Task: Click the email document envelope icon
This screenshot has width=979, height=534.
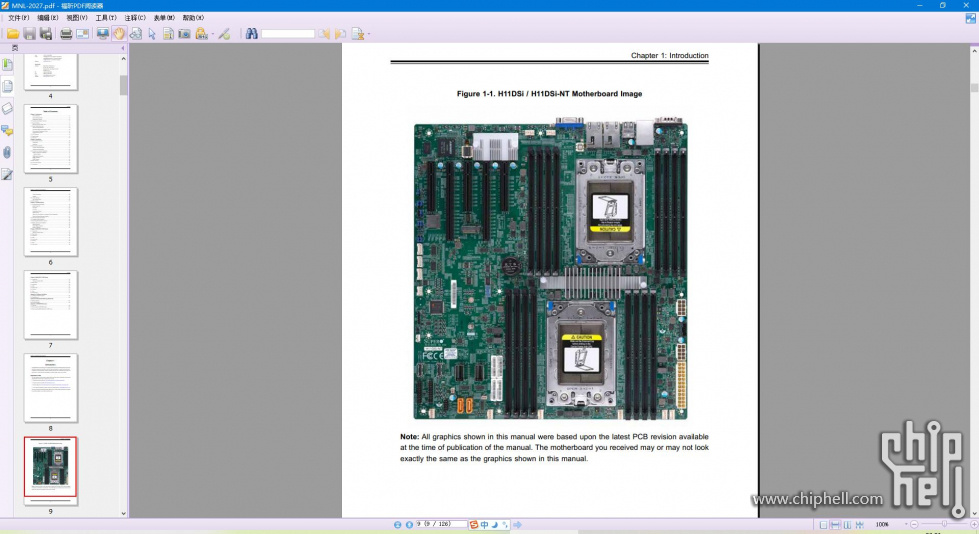Action: (82, 34)
